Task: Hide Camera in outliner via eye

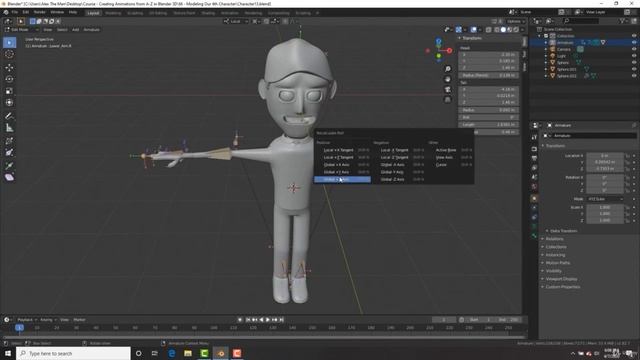Action: pyautogui.click(x=634, y=49)
